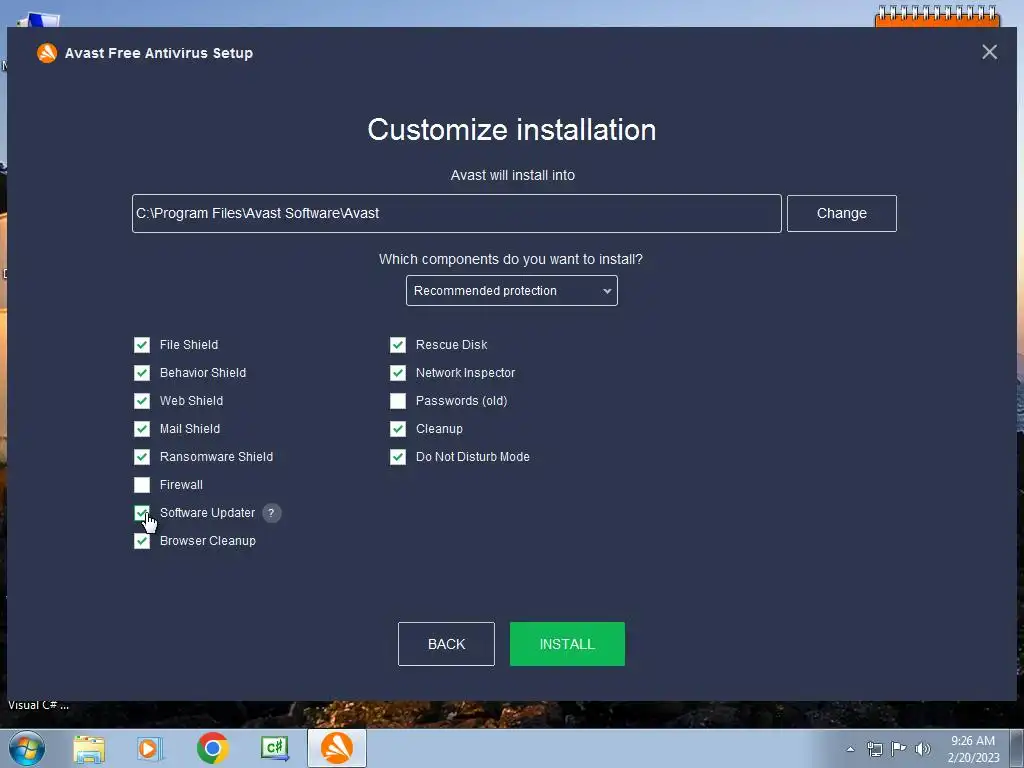Viewport: 1024px width, 768px height.
Task: Toggle the Ransomware Shield checkbox
Action: click(142, 457)
